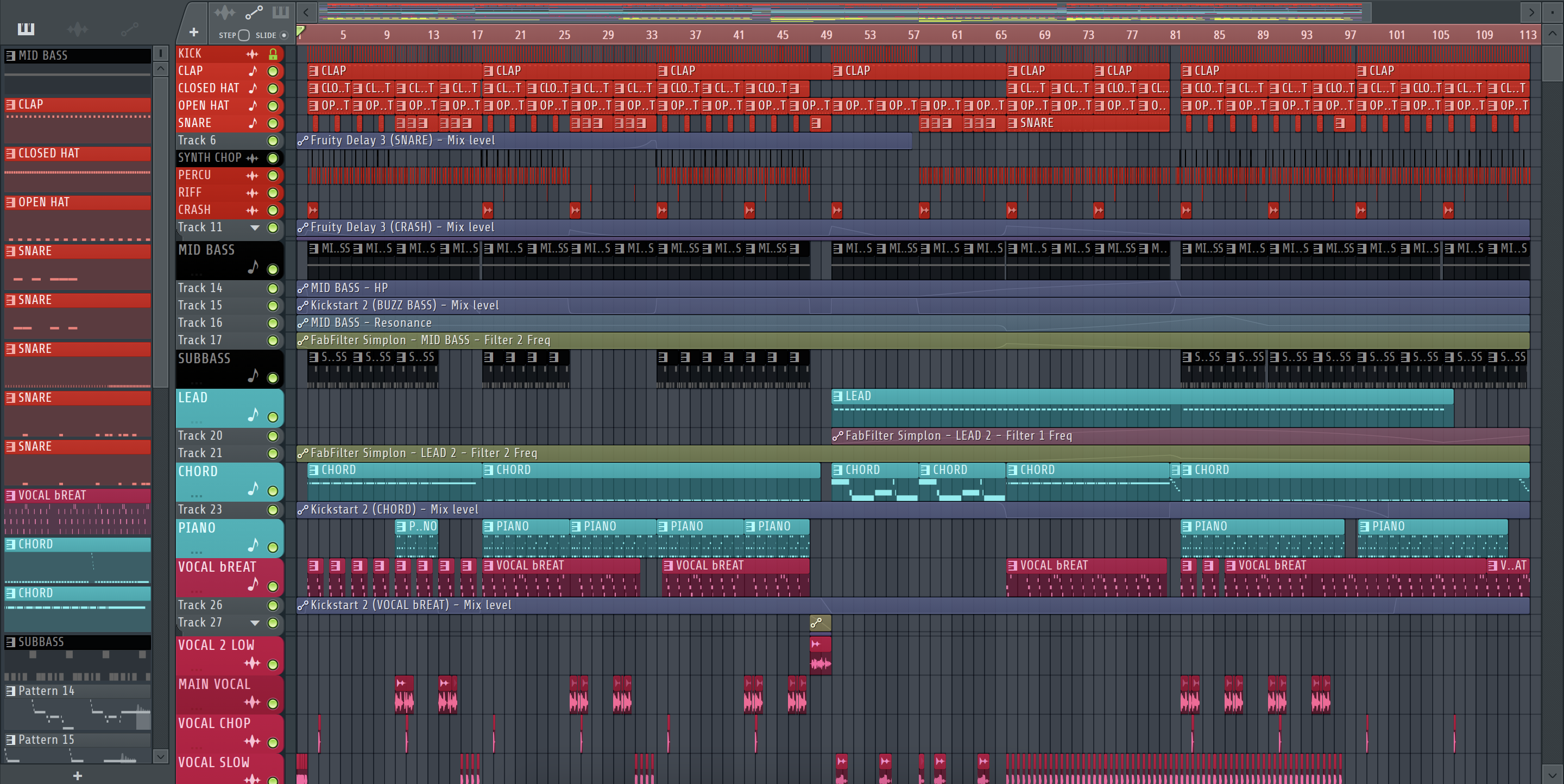This screenshot has width=1564, height=784.
Task: Focus audio clips in playlist toolbar
Action: click(224, 12)
